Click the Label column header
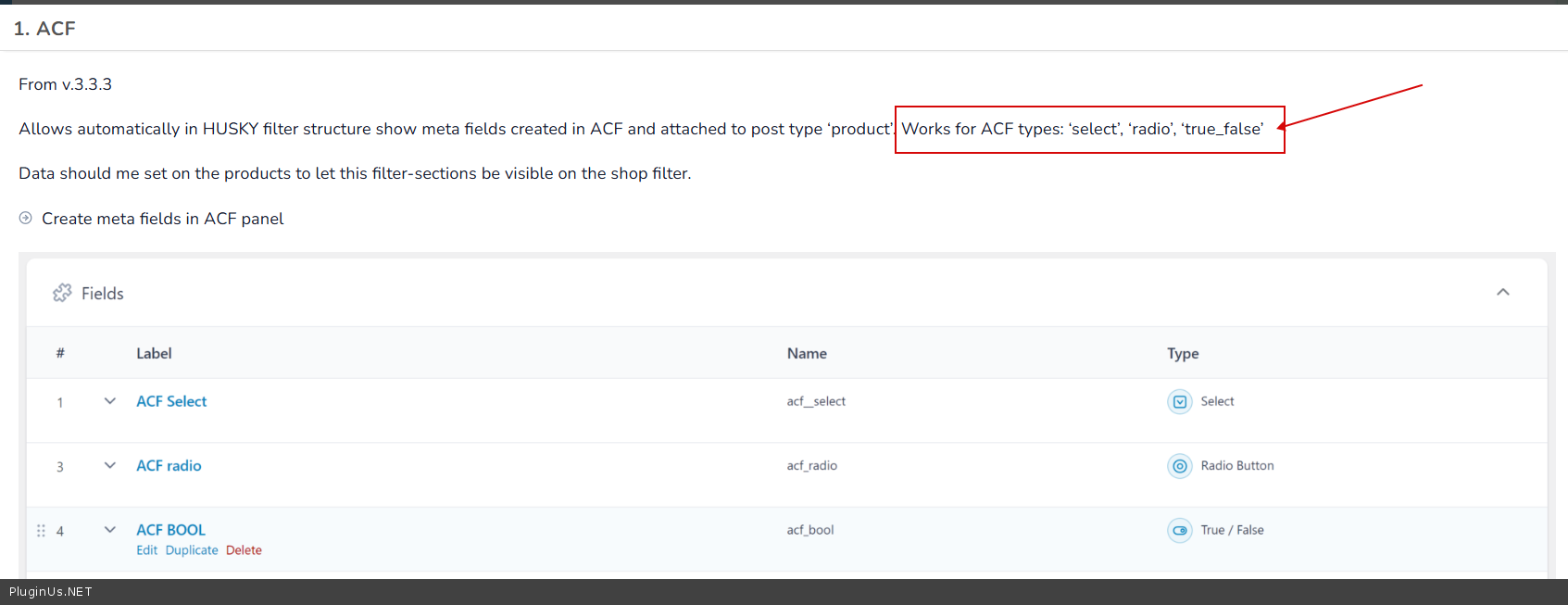 pos(154,353)
